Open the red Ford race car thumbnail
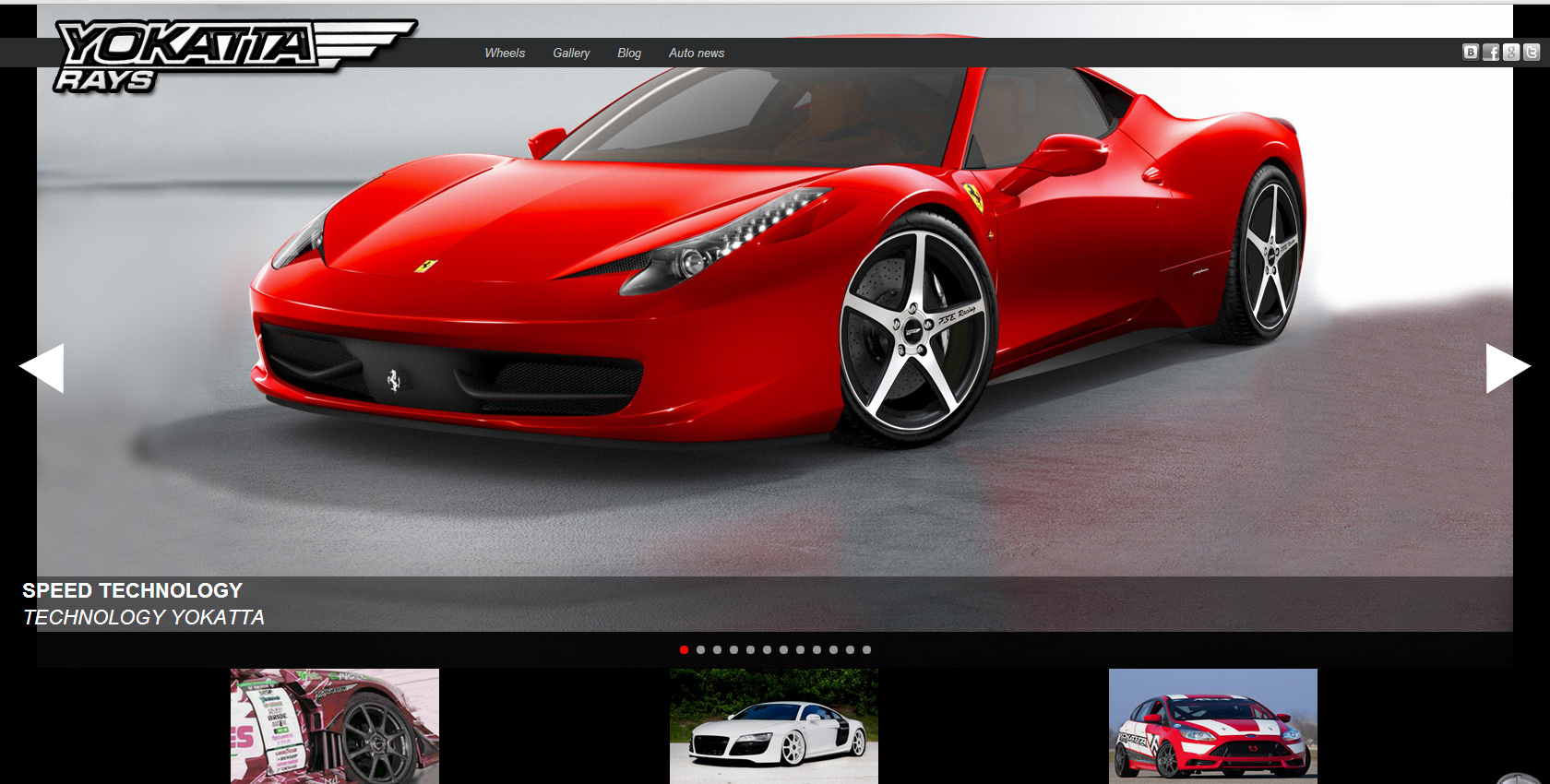This screenshot has width=1550, height=784. (1213, 726)
